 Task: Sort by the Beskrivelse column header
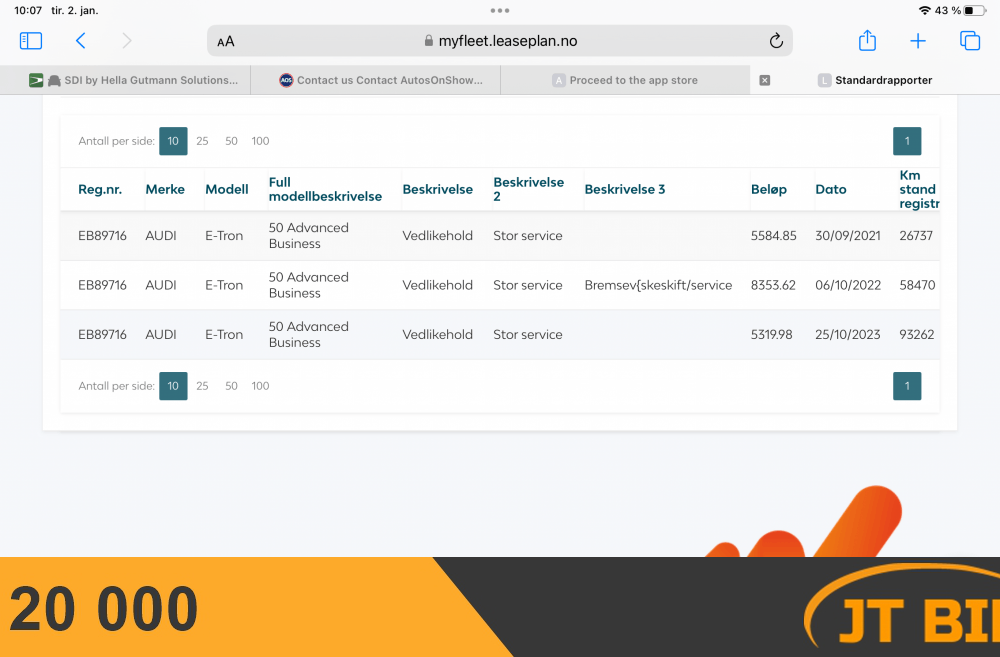coord(438,189)
